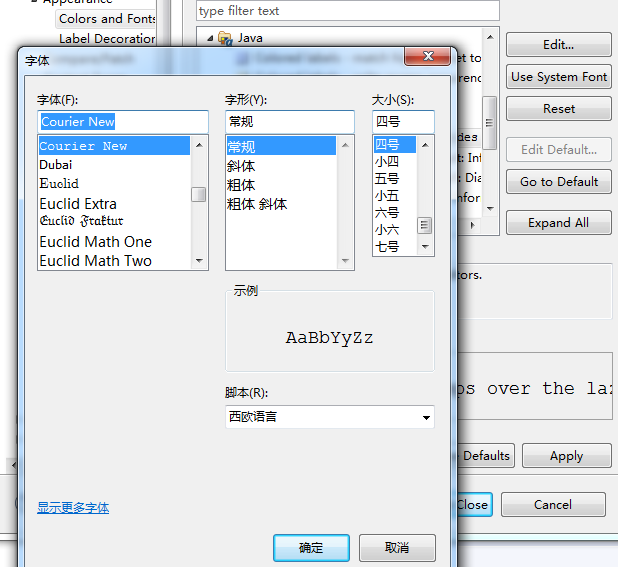
Task: Select Euclid Fraktur font
Action: [114, 221]
